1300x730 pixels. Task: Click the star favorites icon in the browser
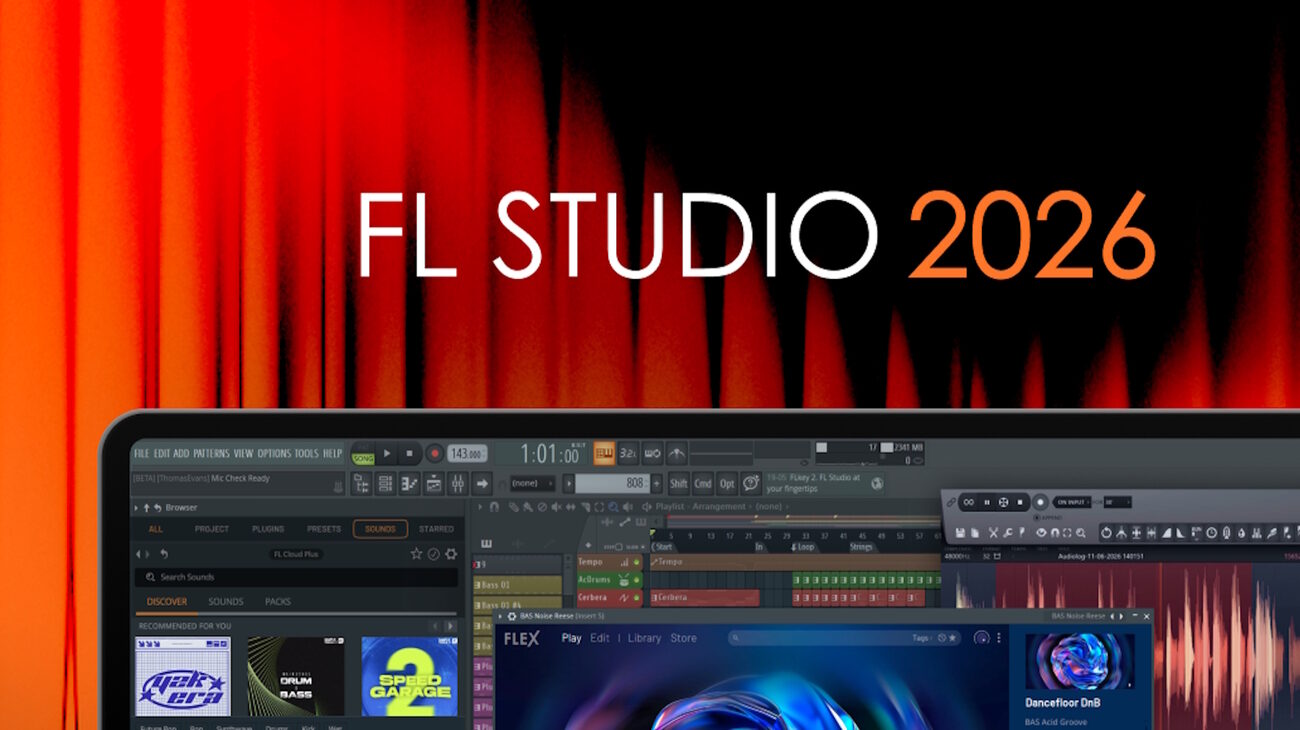tap(417, 554)
